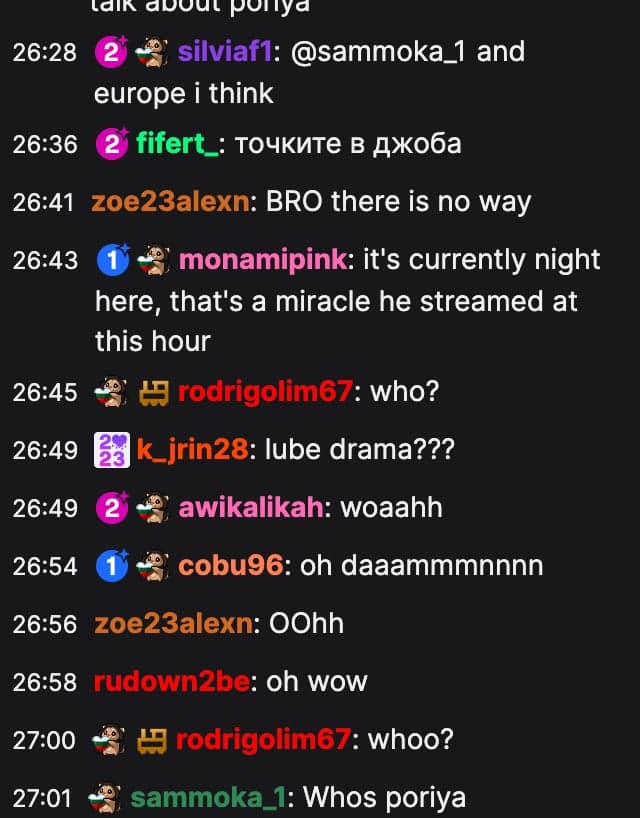This screenshot has height=818, width=640.
Task: Open k_jrin28's username card
Action: (192, 450)
